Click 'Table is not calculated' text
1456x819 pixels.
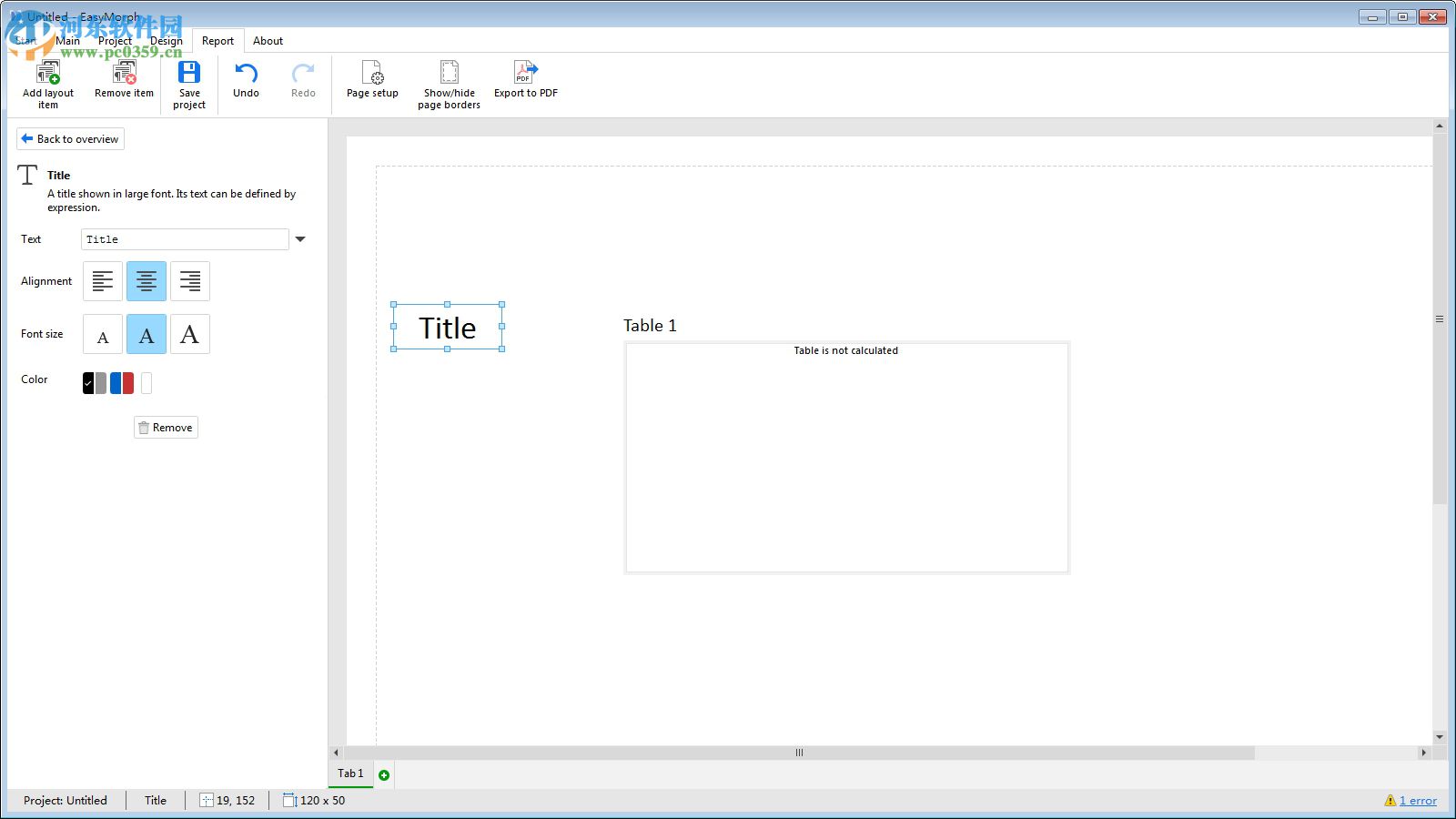click(845, 350)
